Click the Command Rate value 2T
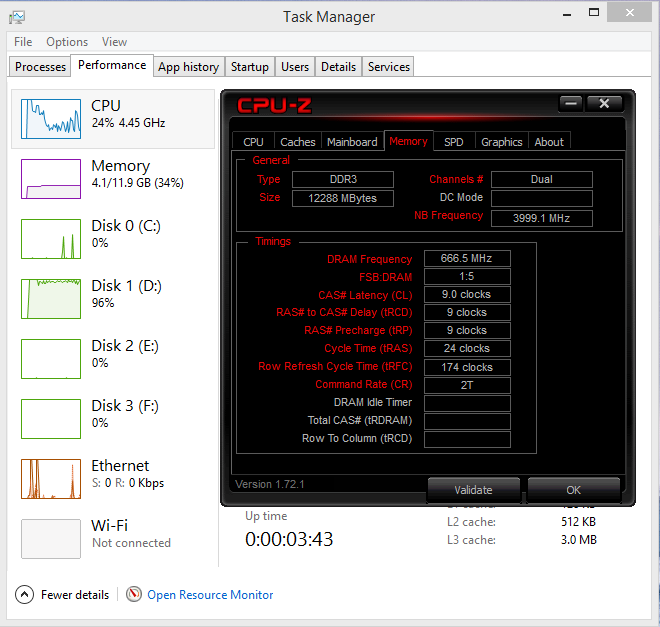The height and width of the screenshot is (627, 660). (467, 385)
